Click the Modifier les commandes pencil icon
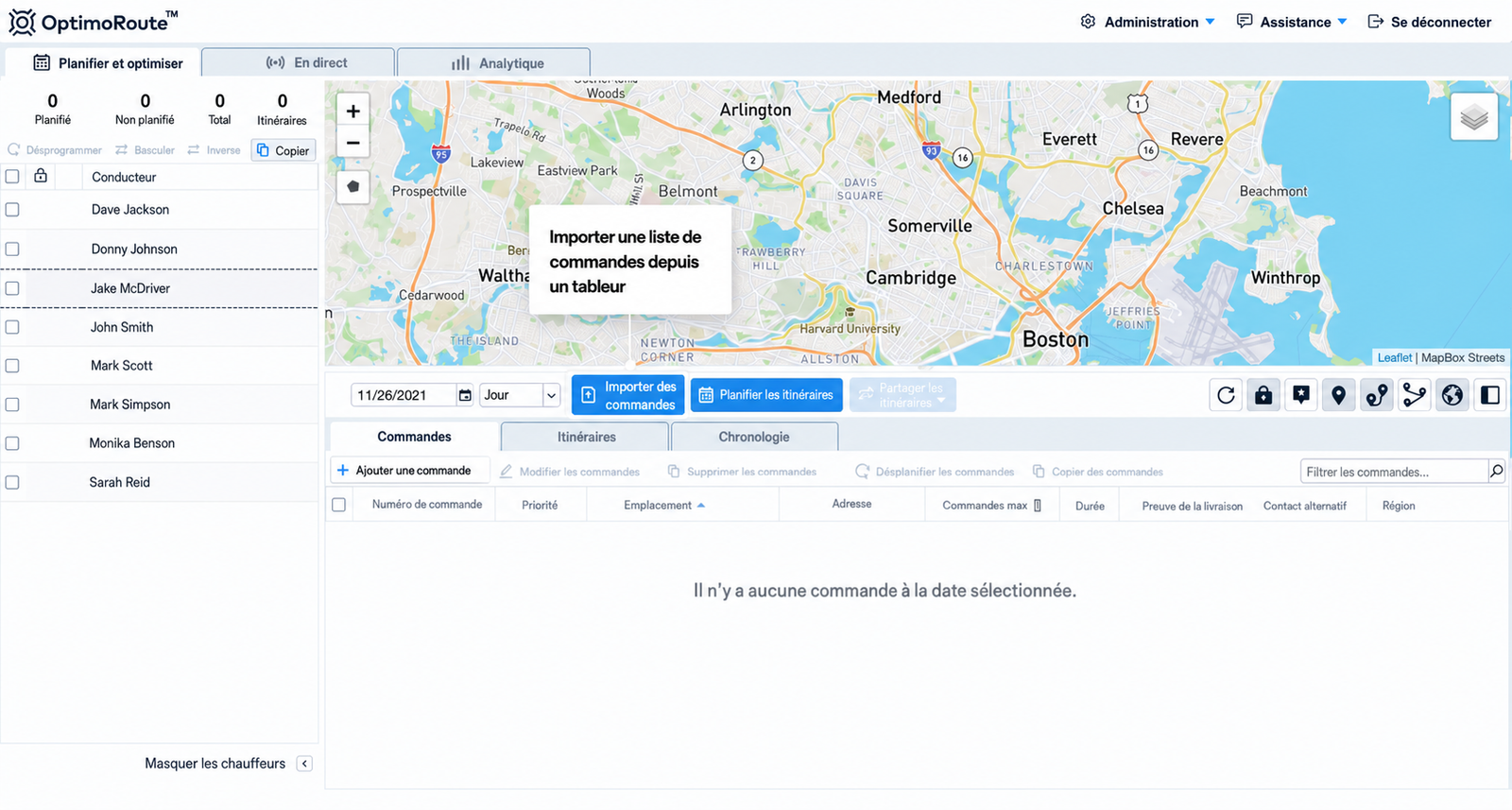Screen dimensions: 1512x810 coord(507,471)
